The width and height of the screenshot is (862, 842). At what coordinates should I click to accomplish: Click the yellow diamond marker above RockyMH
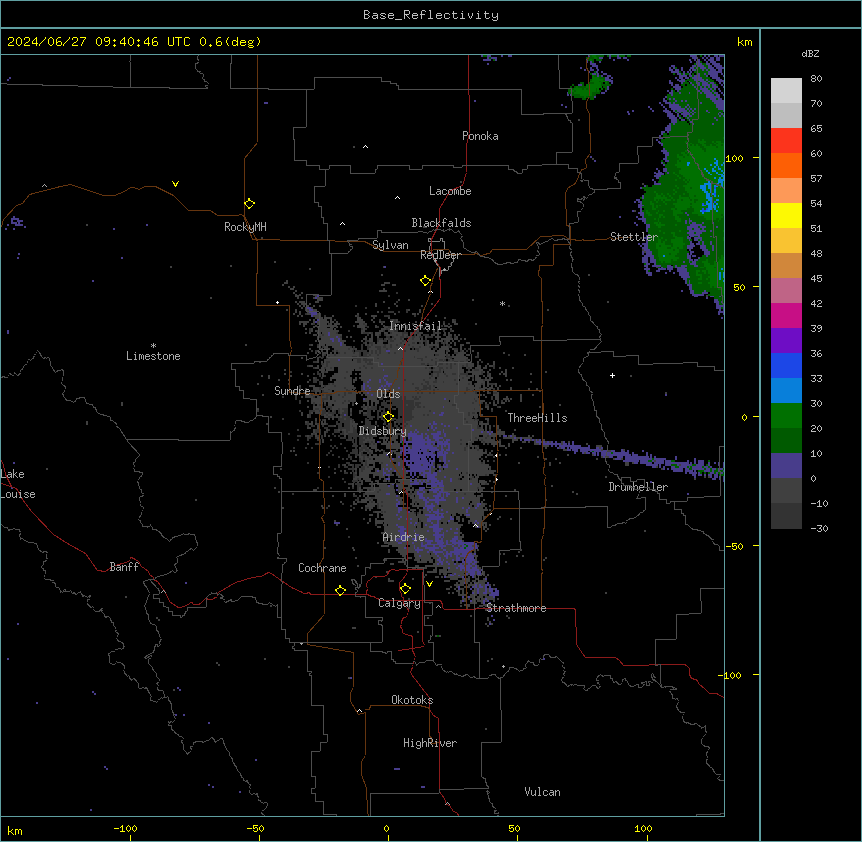pos(250,204)
